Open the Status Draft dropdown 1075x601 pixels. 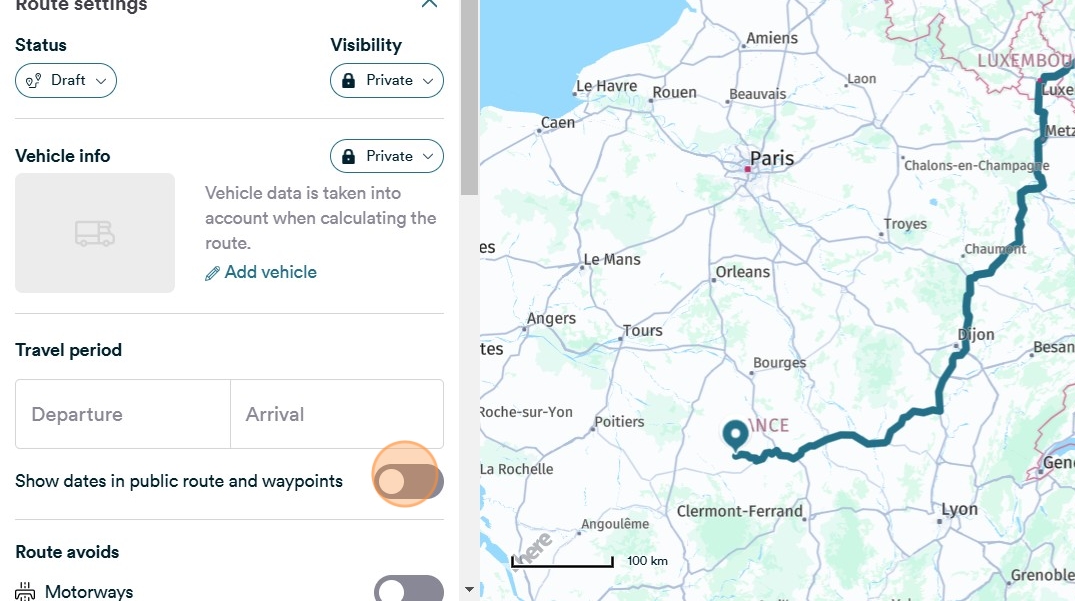[66, 81]
